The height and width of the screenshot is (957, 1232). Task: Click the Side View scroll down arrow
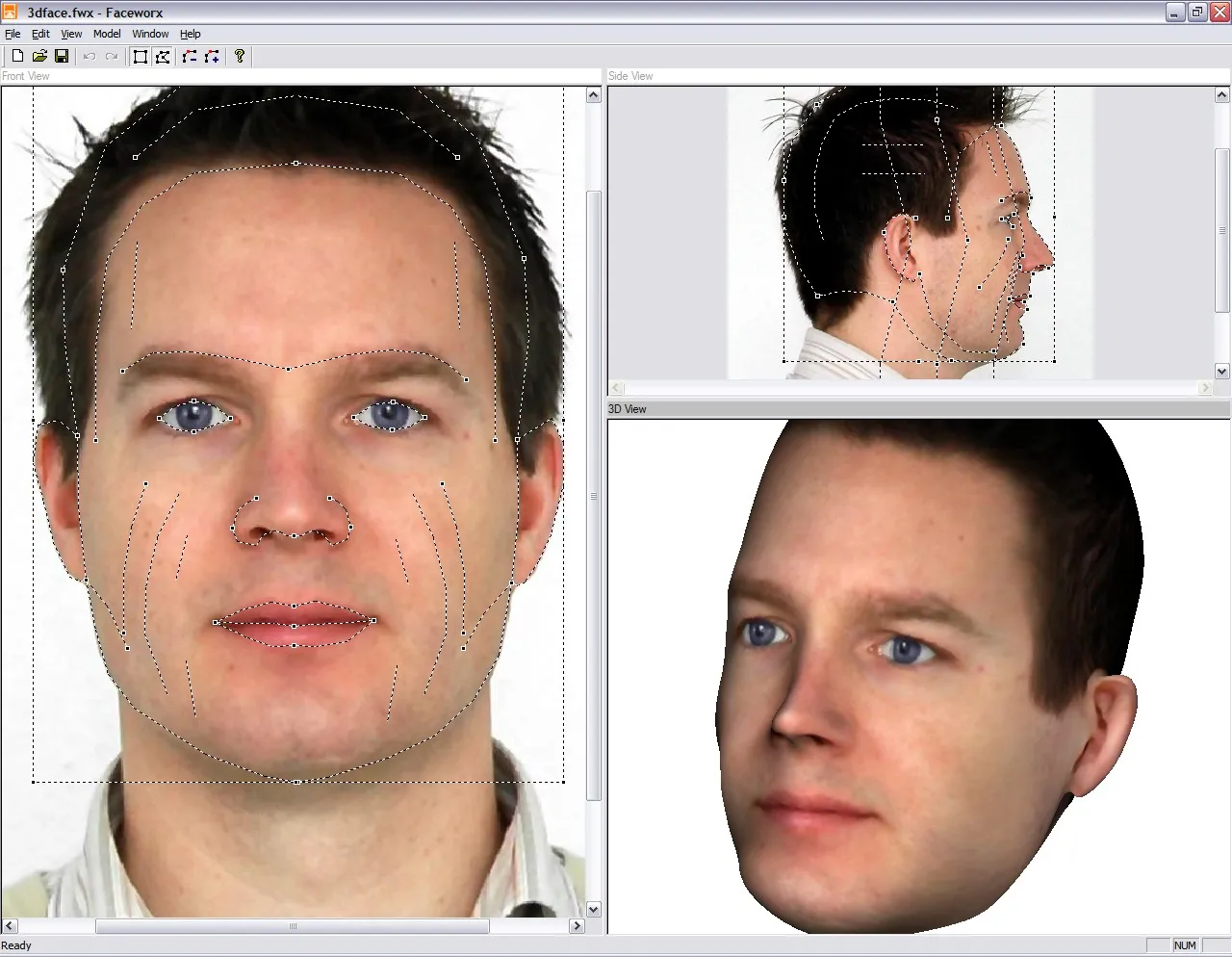(1222, 372)
